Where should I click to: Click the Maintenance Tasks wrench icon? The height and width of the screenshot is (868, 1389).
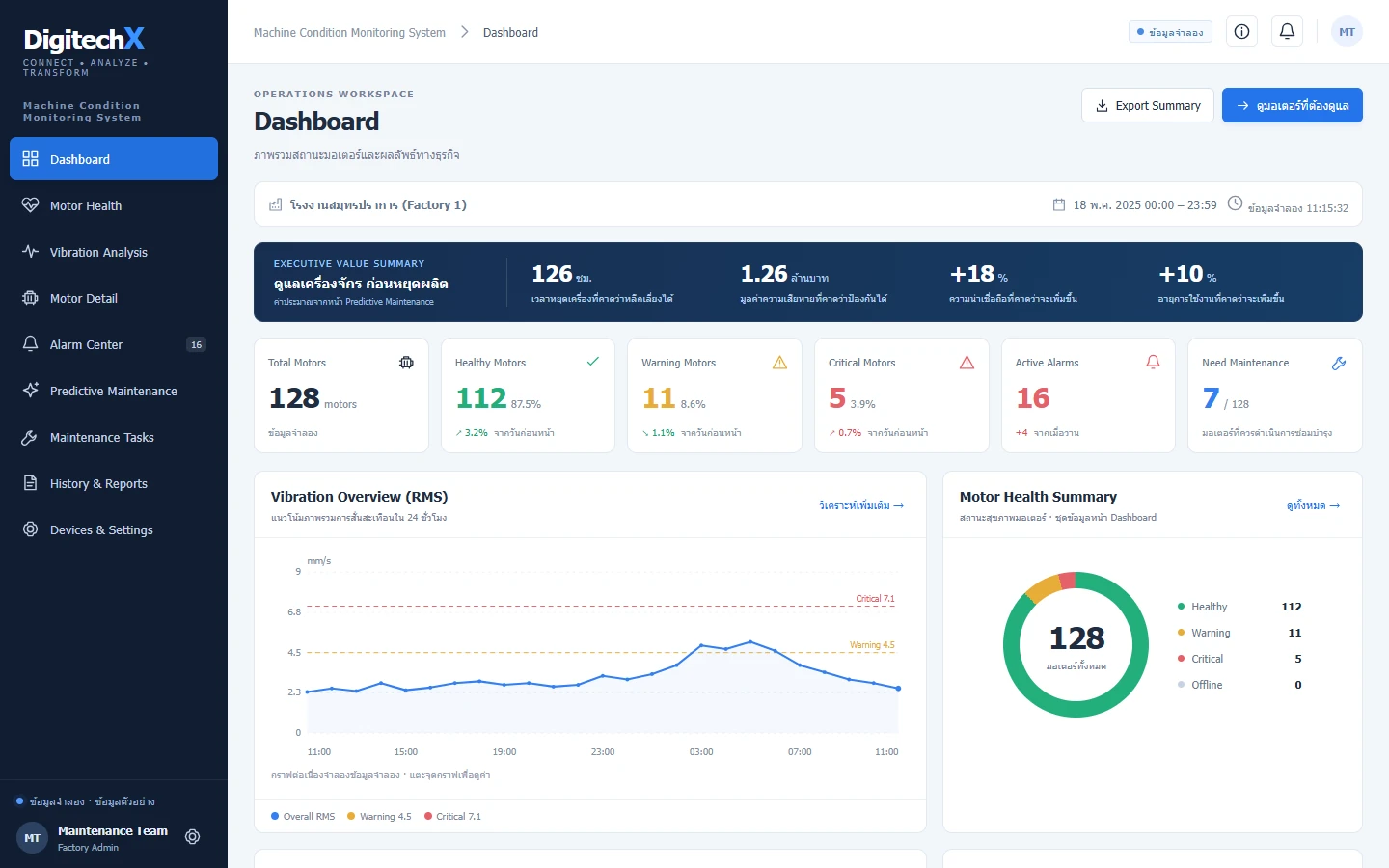pos(31,437)
